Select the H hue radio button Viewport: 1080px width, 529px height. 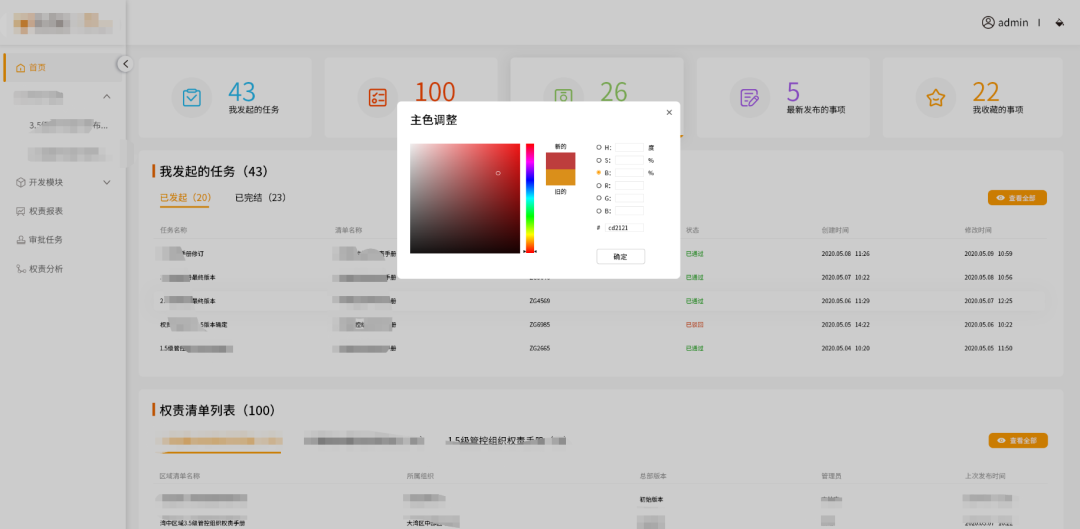point(599,147)
